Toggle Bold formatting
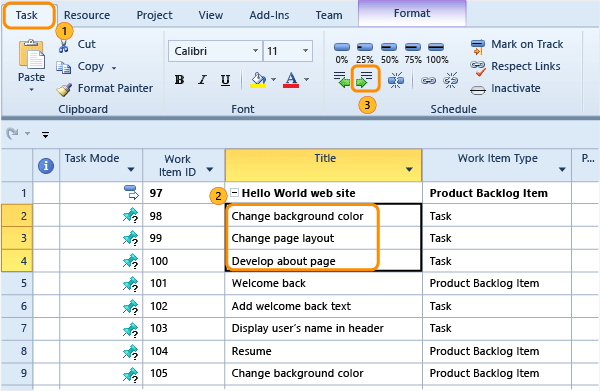 point(179,80)
